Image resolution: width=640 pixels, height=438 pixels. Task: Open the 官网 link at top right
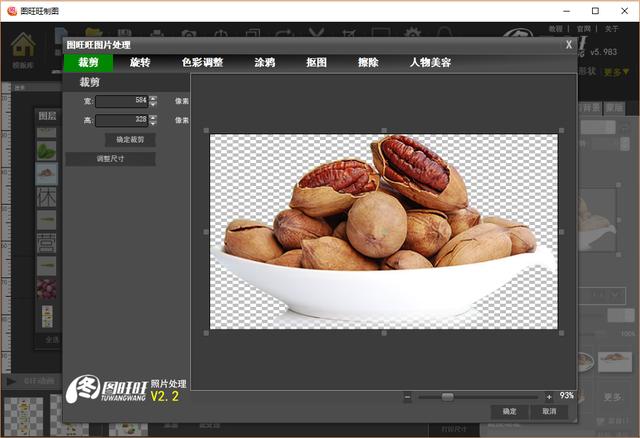[584, 29]
